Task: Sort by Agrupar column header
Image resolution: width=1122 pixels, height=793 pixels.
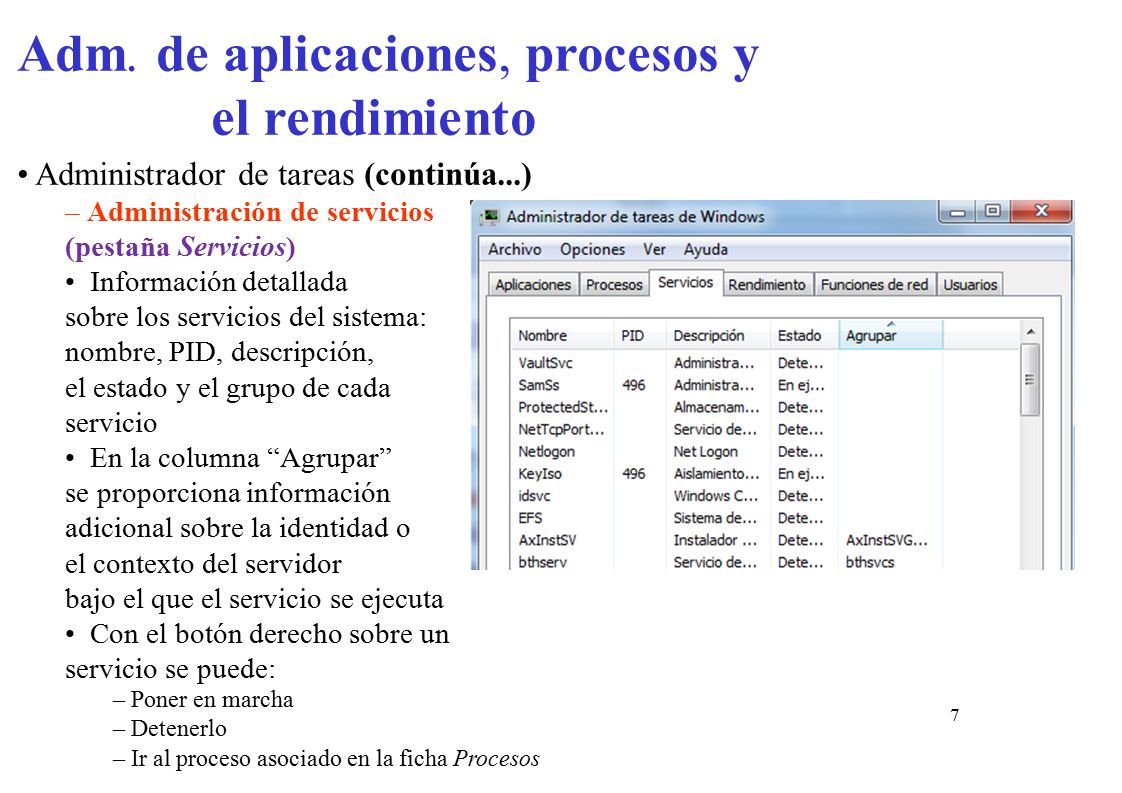Action: pos(891,335)
